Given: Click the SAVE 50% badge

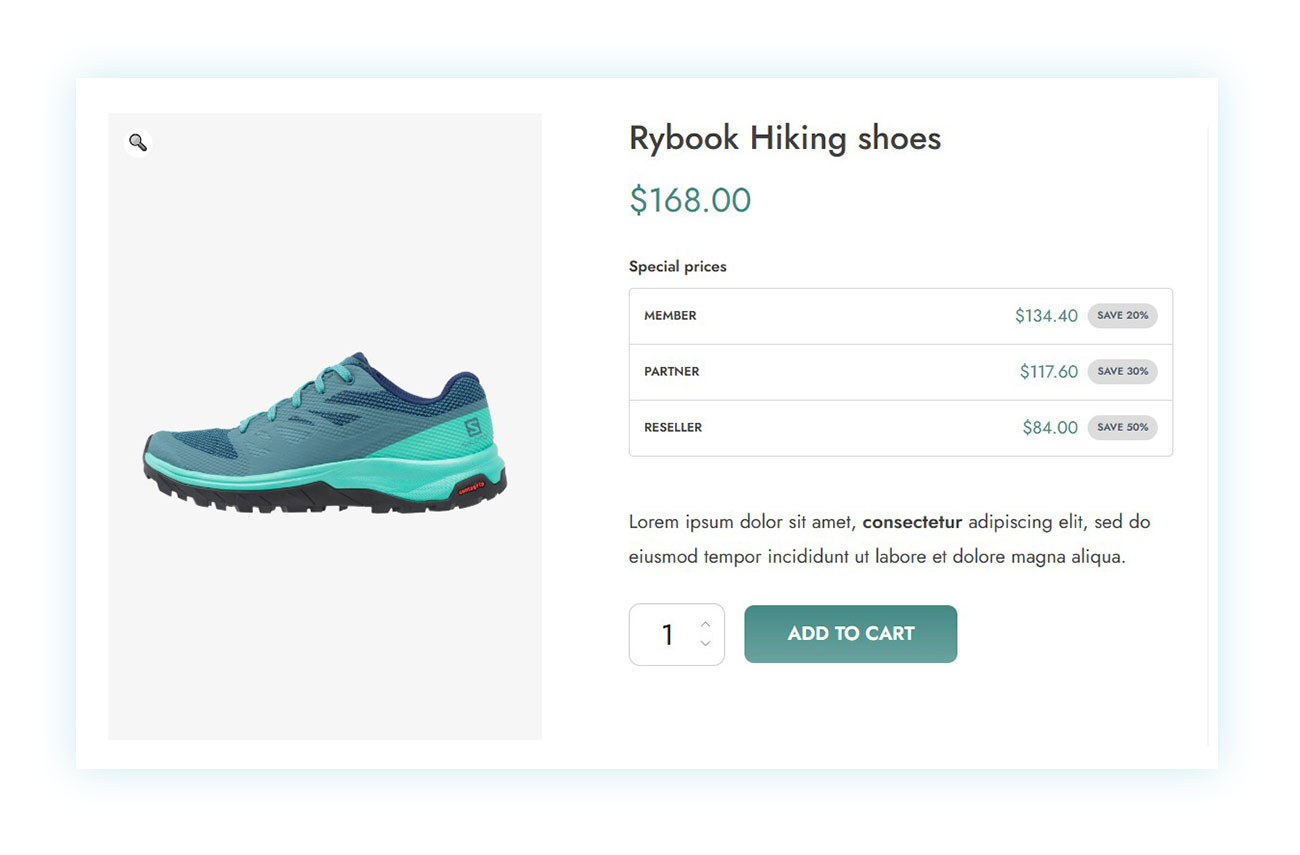Looking at the screenshot, I should pyautogui.click(x=1122, y=428).
